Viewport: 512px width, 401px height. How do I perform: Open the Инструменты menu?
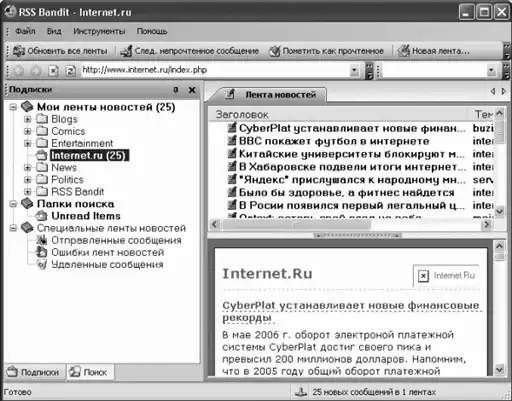99,31
